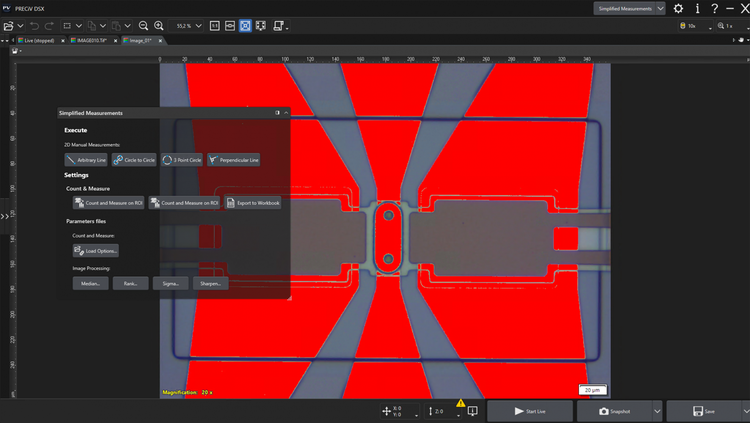Select the Arbitrary Line measurement tool

click(x=86, y=160)
